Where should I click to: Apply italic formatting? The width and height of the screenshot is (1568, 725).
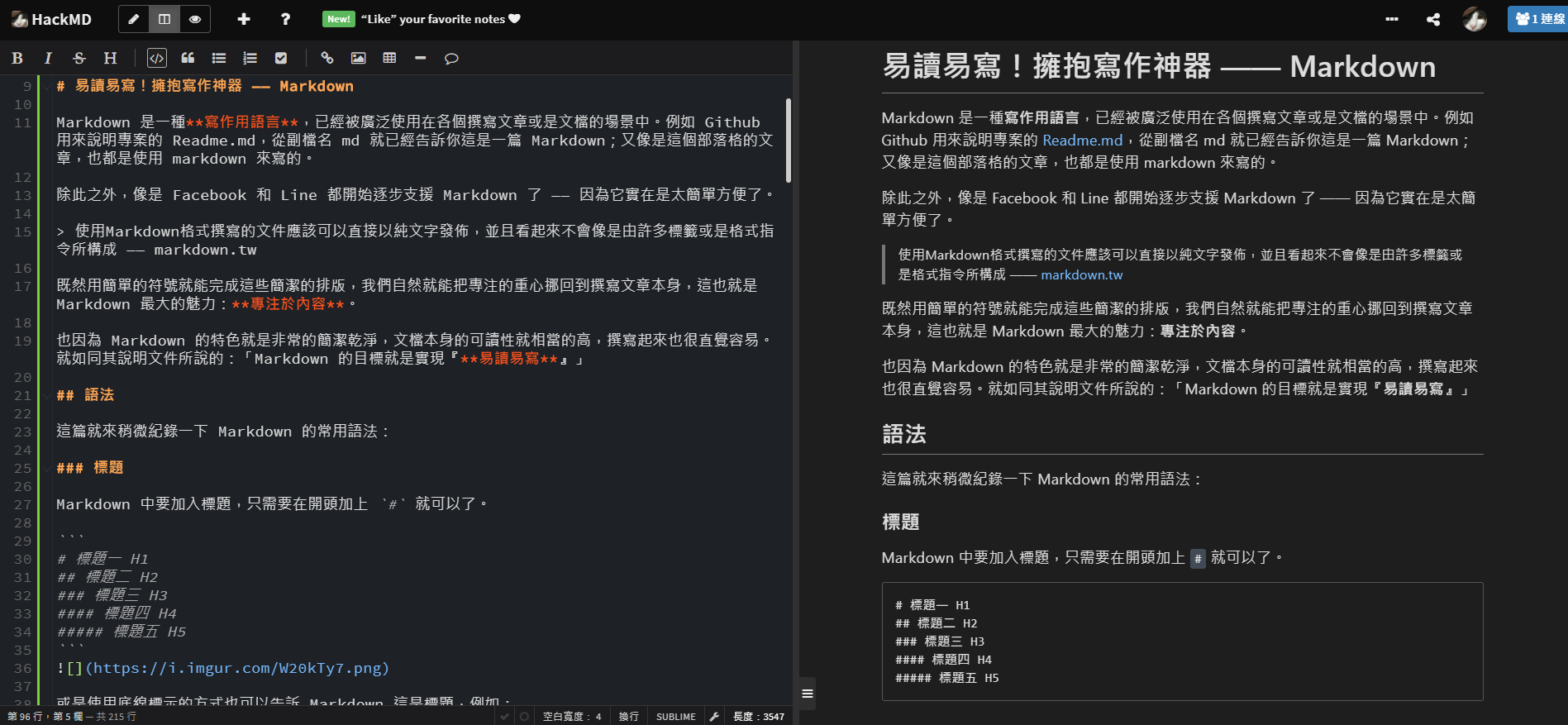coord(48,58)
